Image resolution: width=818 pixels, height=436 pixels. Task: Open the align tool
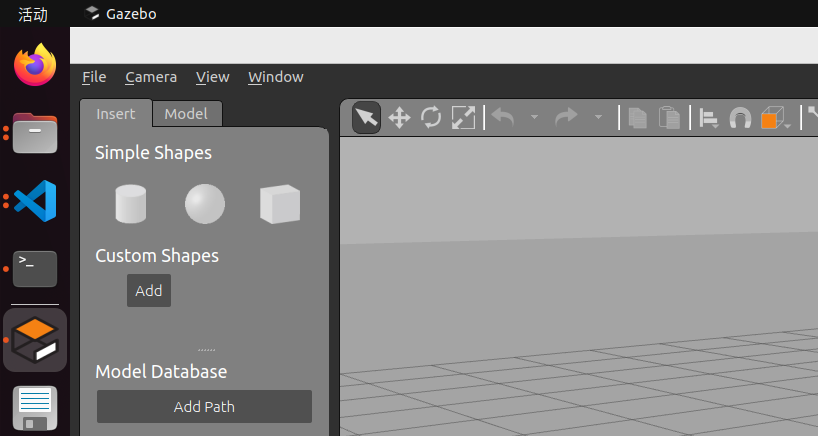pos(708,118)
